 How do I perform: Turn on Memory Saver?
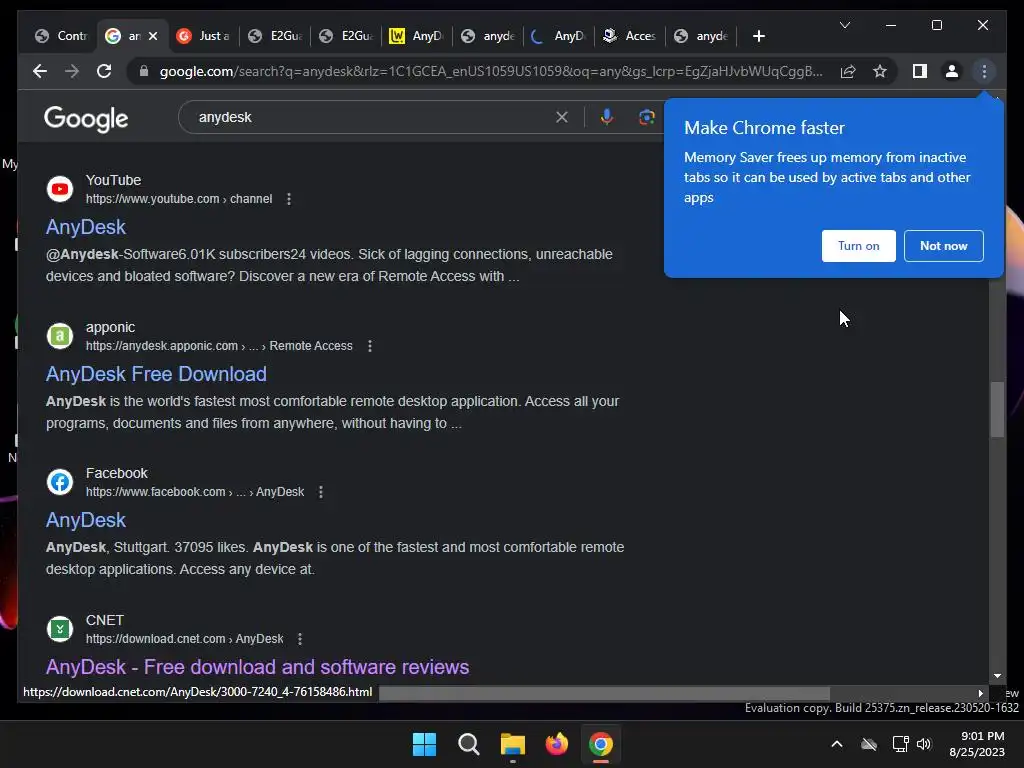(x=858, y=246)
